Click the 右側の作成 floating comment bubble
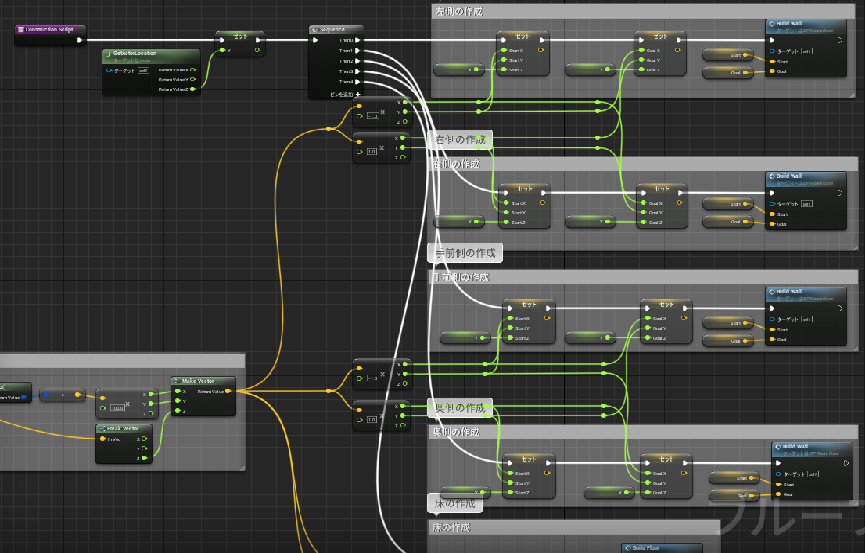This screenshot has height=553, width=865. [x=461, y=140]
